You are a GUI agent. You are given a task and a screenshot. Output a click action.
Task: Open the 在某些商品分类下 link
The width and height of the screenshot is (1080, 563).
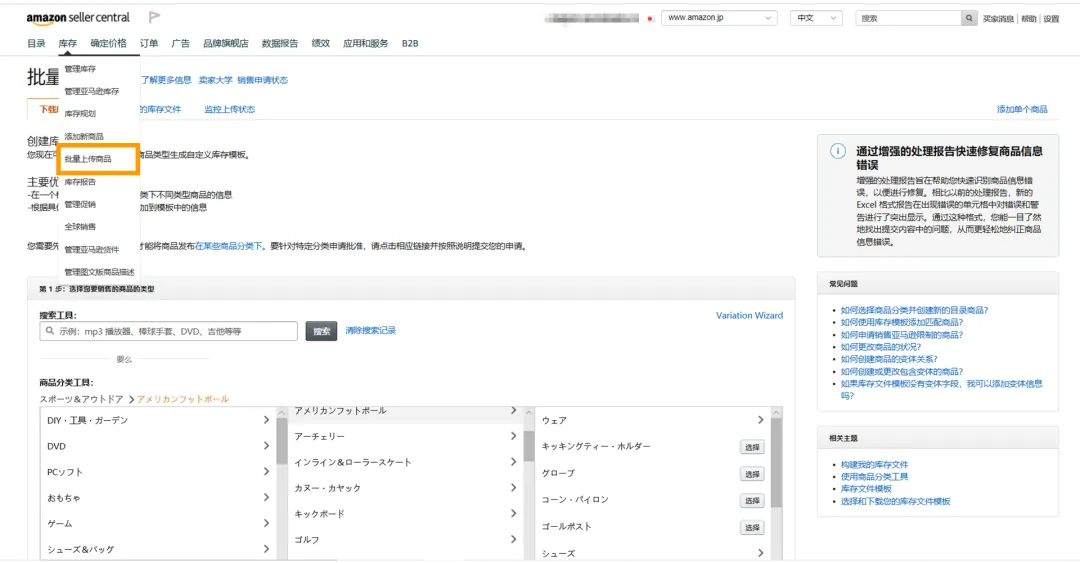click(x=229, y=246)
